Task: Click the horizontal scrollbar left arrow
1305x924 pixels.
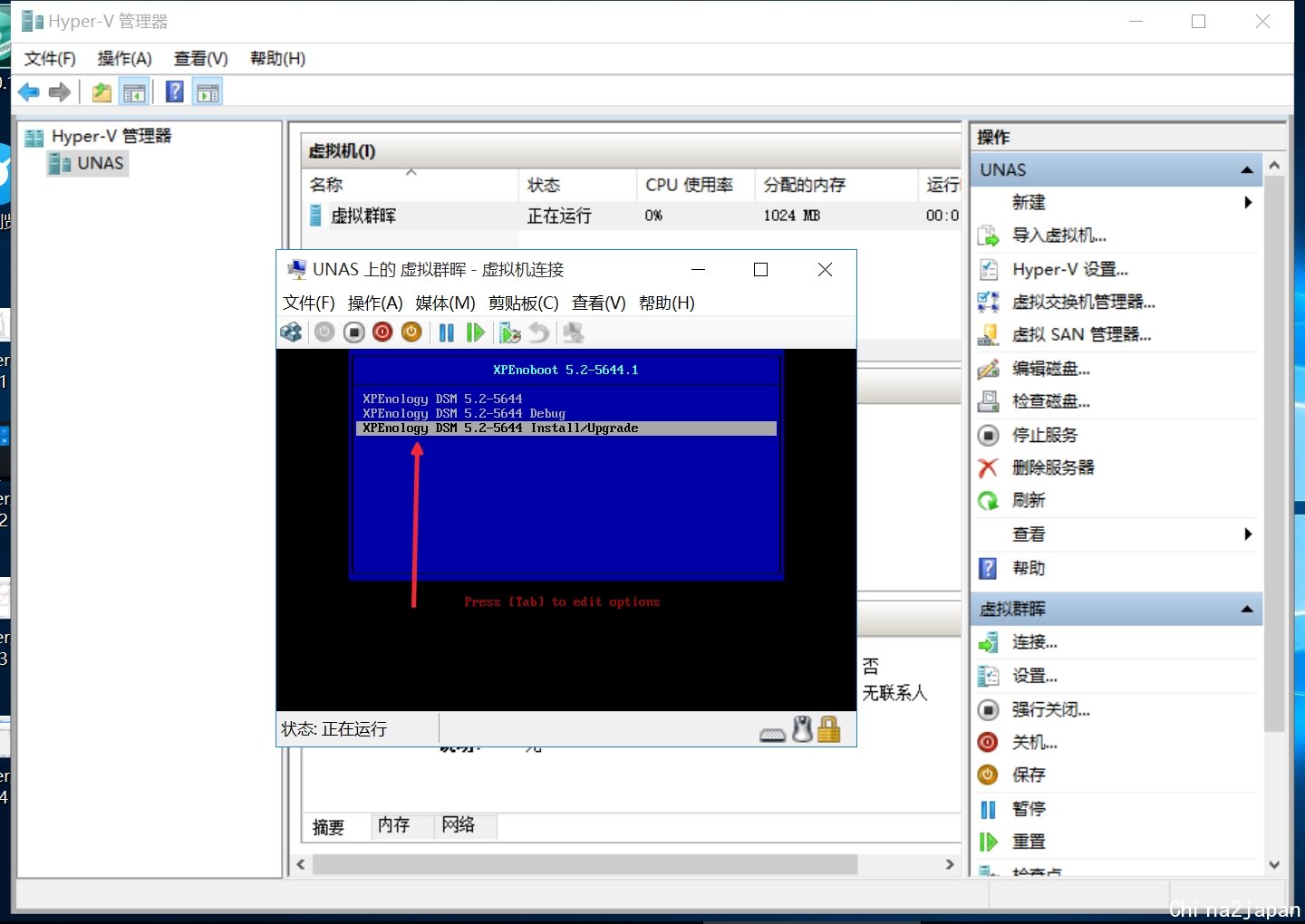Action: [301, 864]
